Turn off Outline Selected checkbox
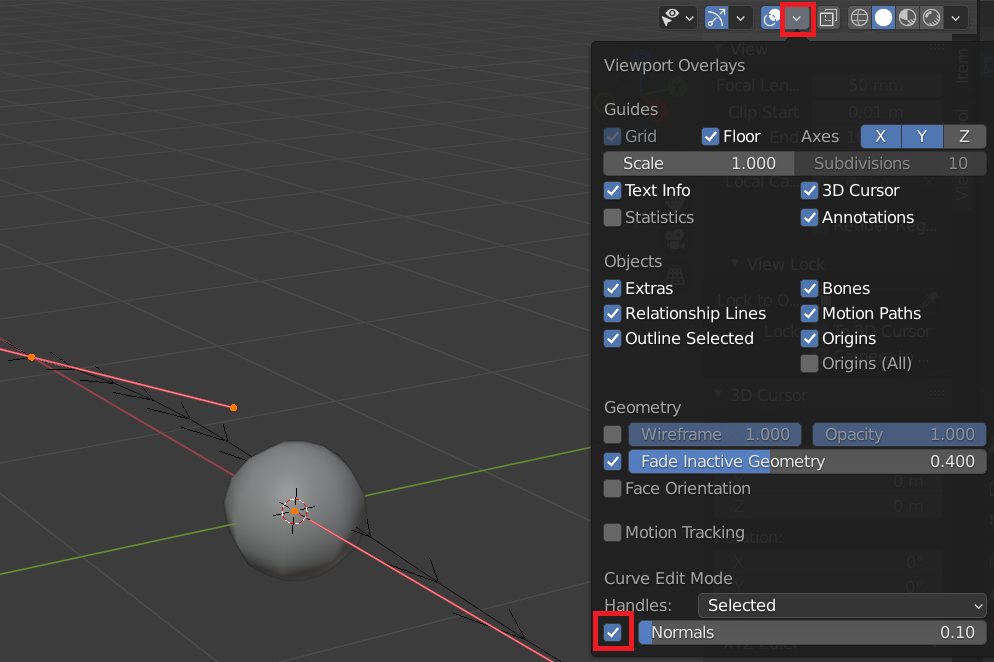This screenshot has height=662, width=994. [612, 339]
